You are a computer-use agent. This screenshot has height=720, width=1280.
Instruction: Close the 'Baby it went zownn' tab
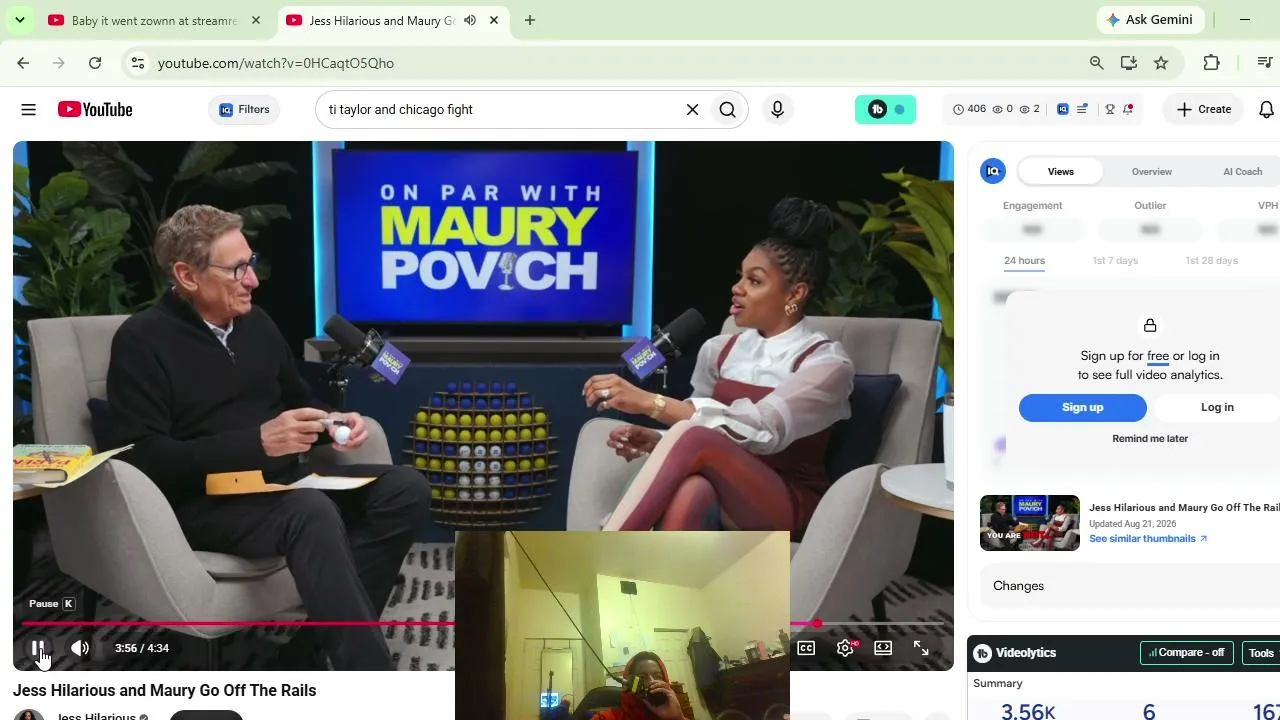point(256,20)
